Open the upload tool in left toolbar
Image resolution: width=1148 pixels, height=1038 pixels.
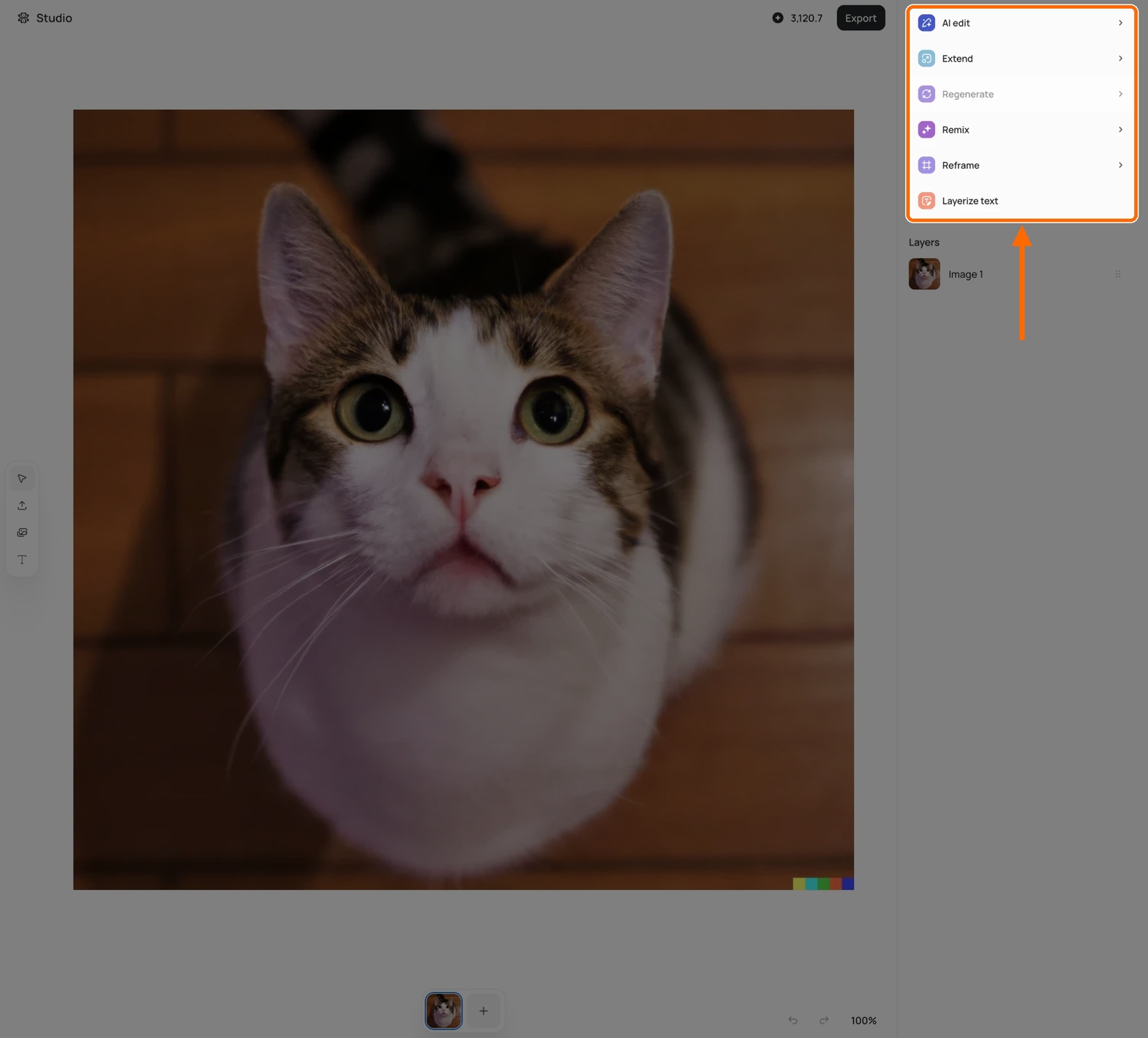pyautogui.click(x=22, y=506)
